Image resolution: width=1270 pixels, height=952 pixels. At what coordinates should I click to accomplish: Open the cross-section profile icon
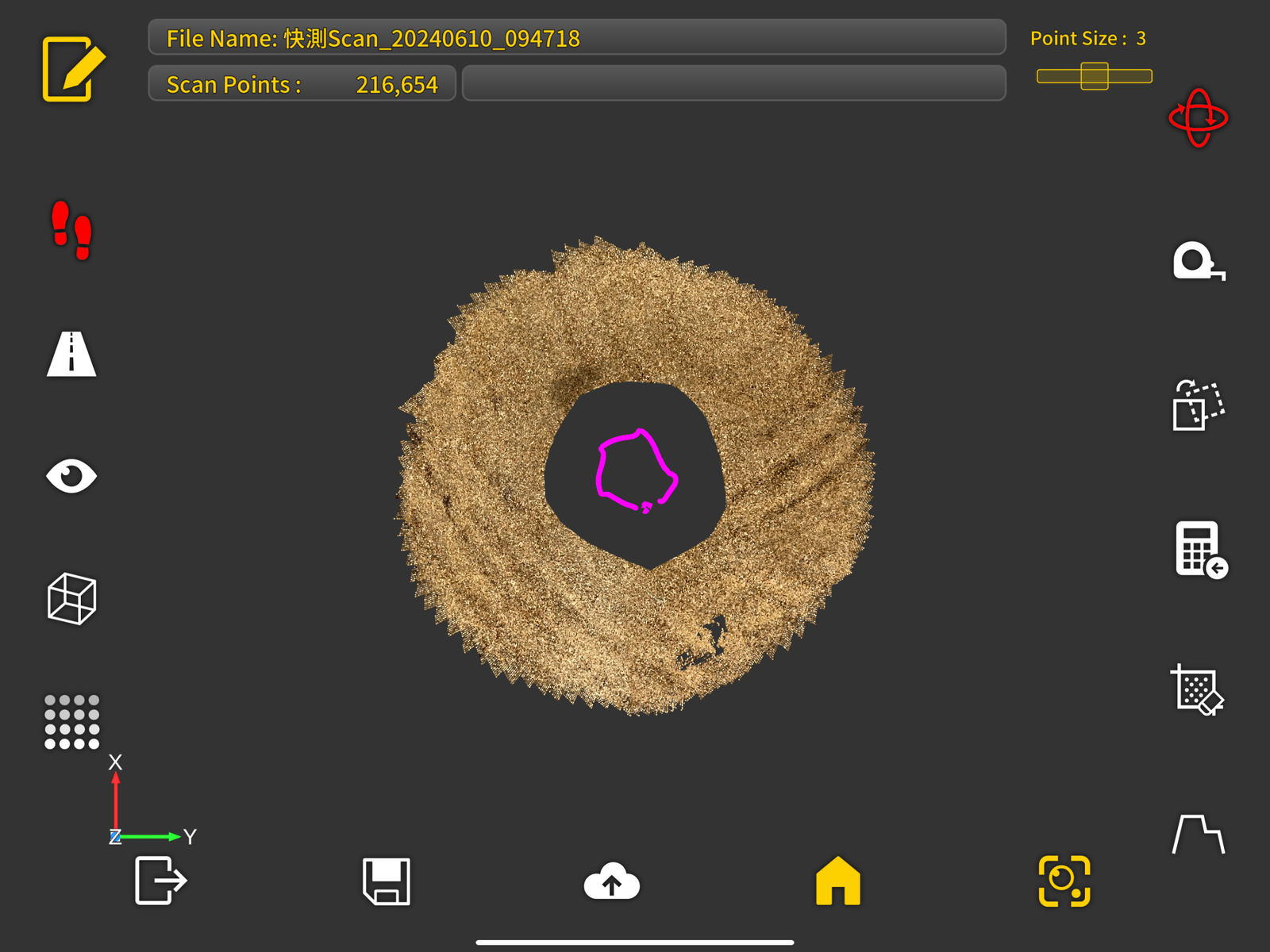[1199, 834]
